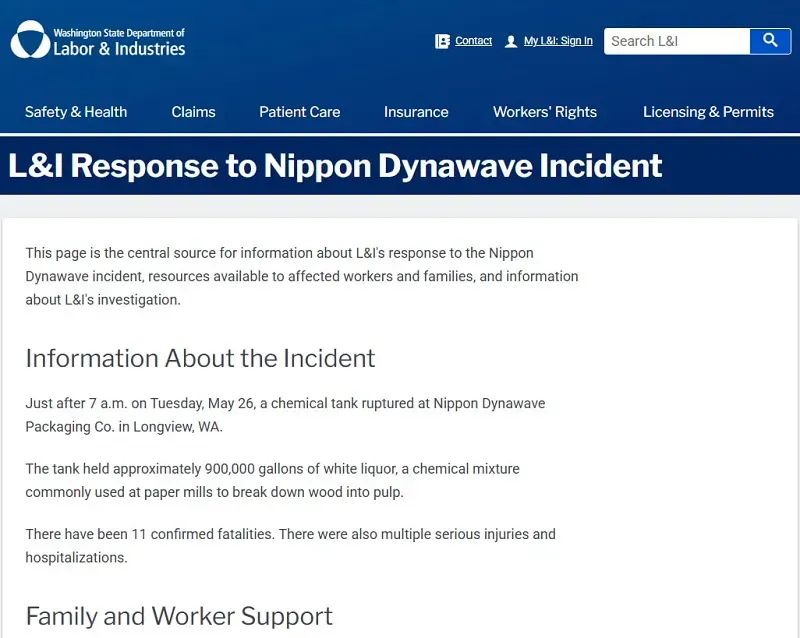
Task: Click the Information About the Incident heading
Action: 201,358
